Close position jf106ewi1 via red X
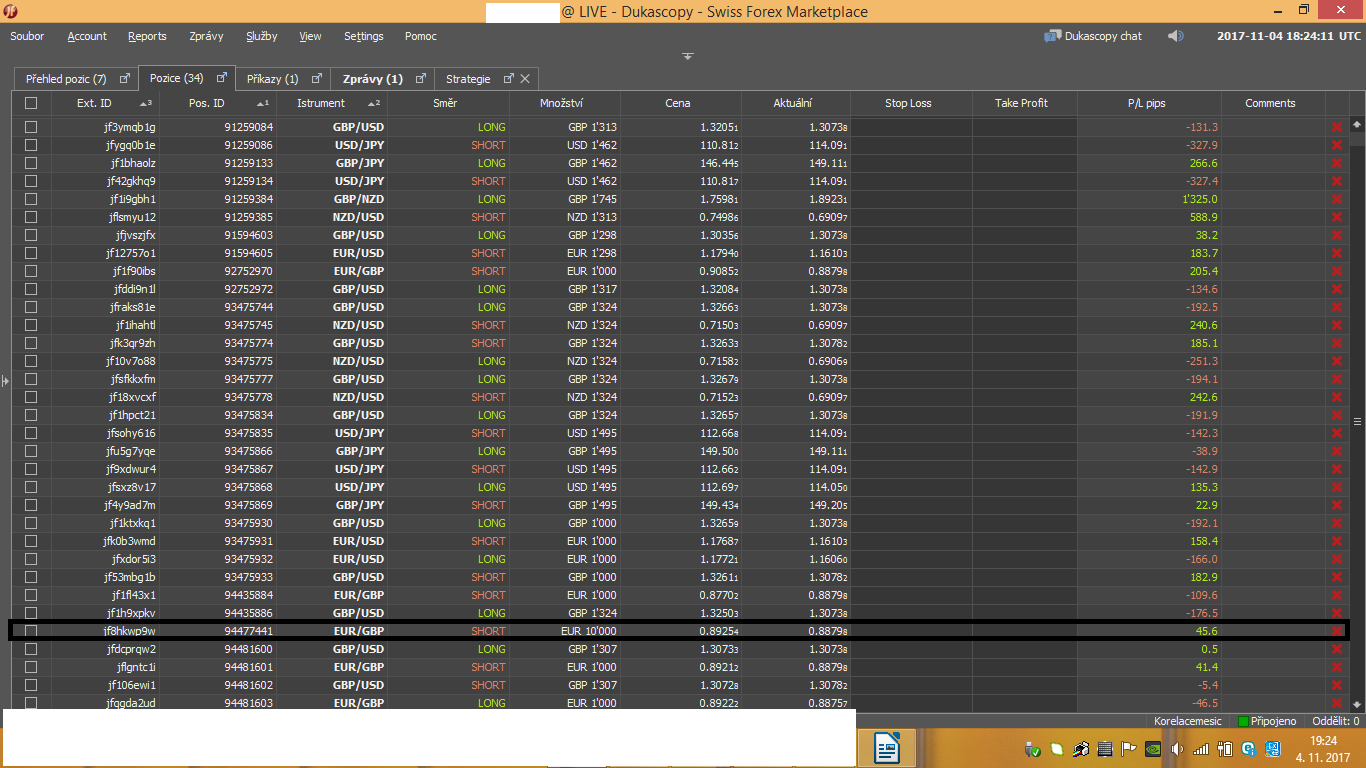This screenshot has width=1366, height=768. [1337, 685]
